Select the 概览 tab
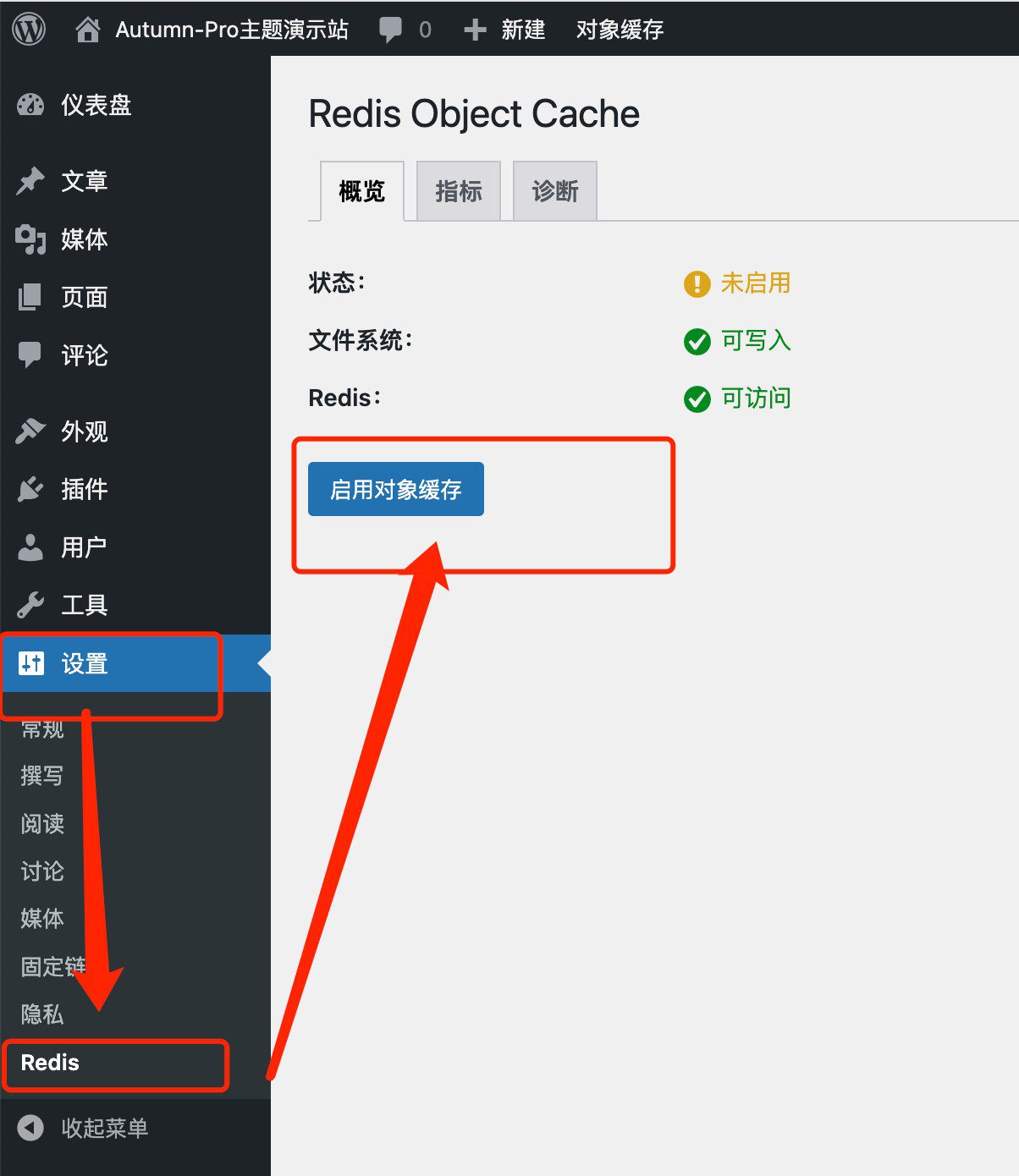 361,191
